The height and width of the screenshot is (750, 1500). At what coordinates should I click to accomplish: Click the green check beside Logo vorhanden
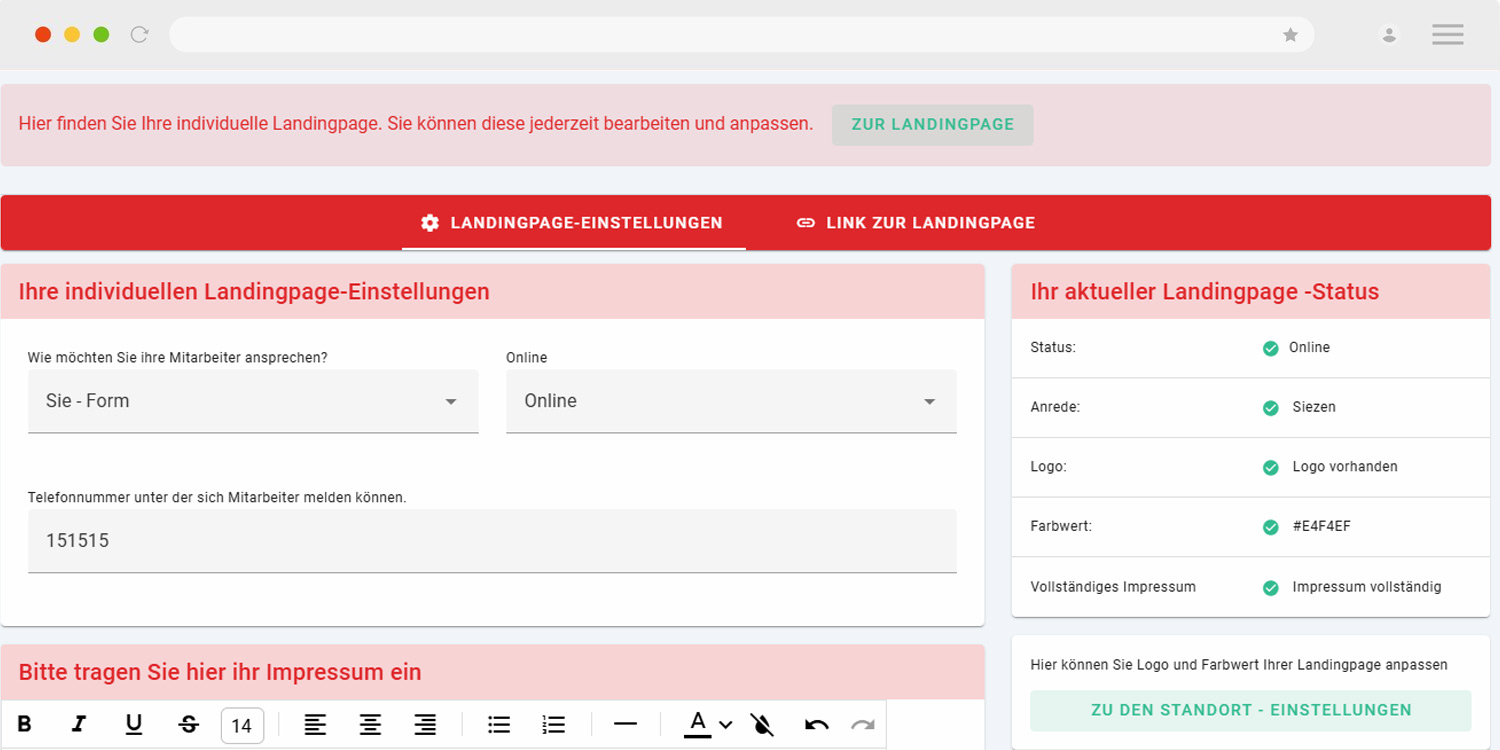pos(1271,467)
